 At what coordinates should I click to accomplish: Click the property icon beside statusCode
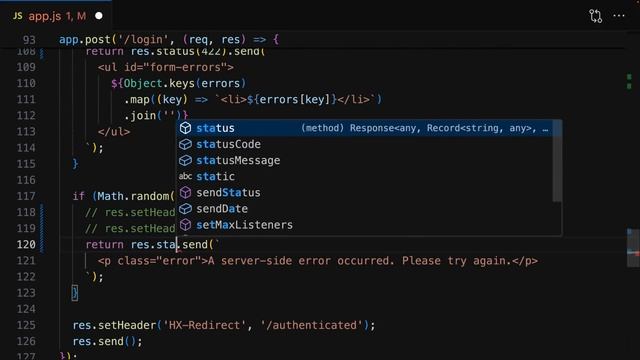coord(185,144)
